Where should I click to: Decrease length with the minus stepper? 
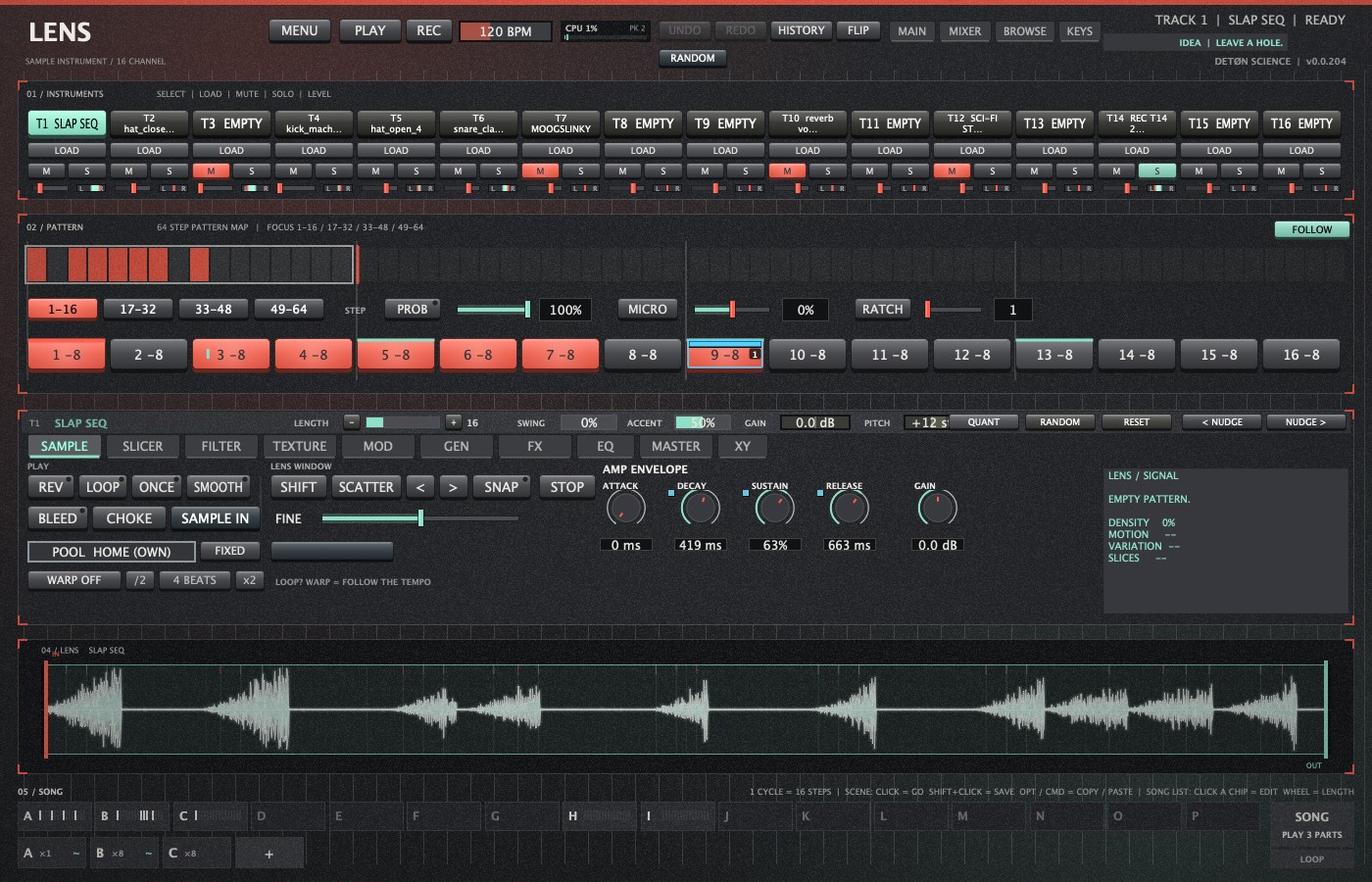(352, 422)
